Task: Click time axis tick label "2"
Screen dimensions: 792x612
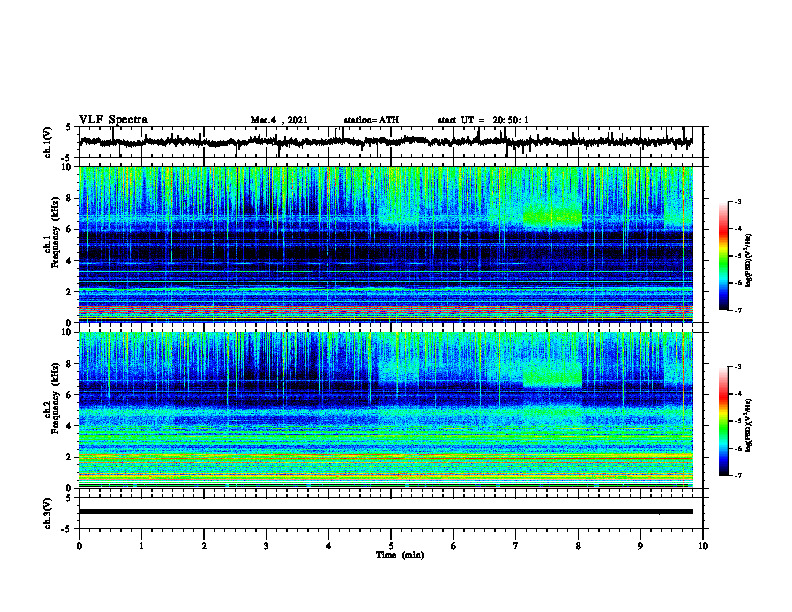Action: [204, 546]
